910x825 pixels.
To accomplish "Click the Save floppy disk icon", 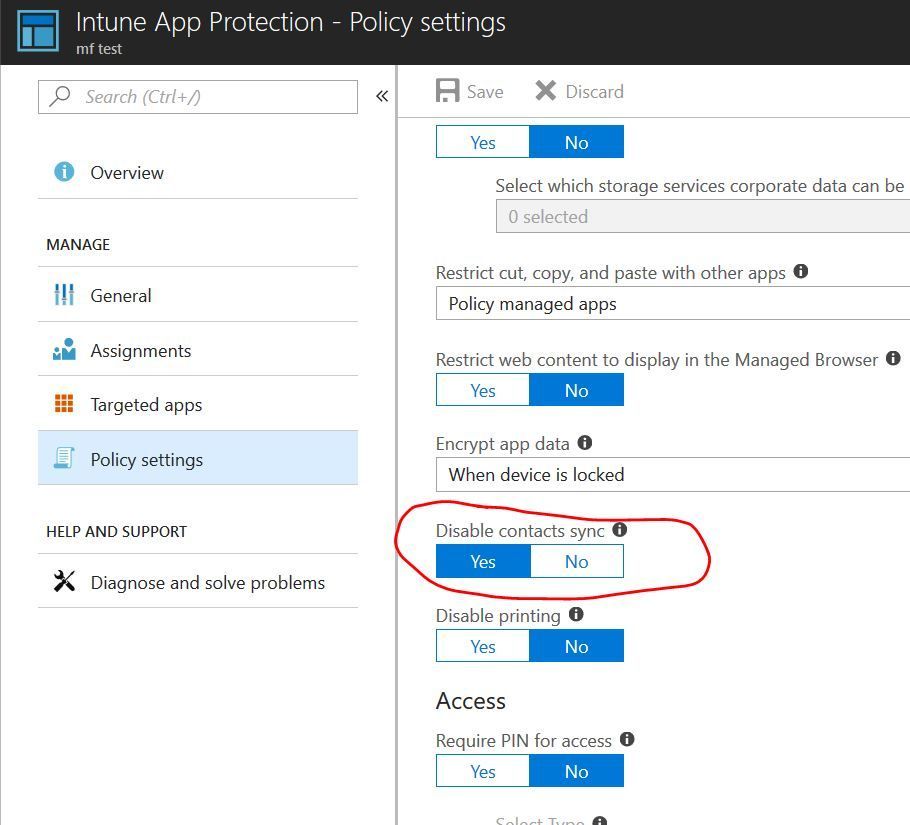I will (447, 91).
